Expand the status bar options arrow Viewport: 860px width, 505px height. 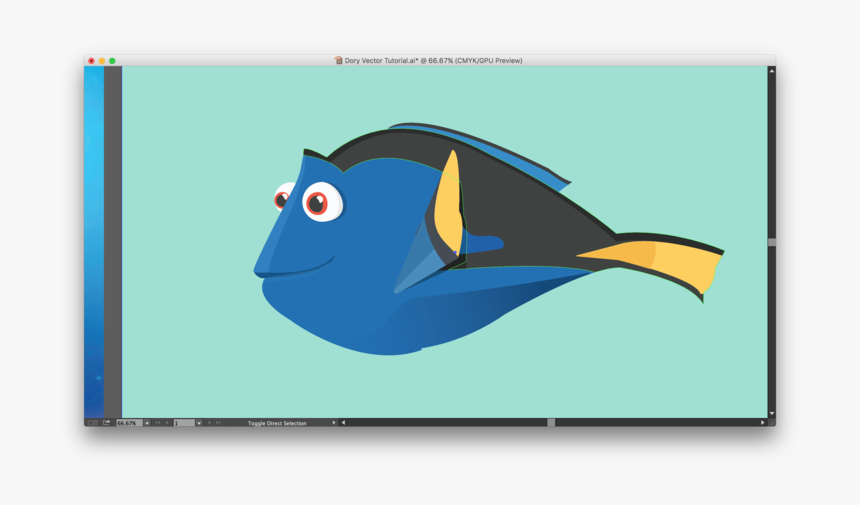(x=333, y=423)
